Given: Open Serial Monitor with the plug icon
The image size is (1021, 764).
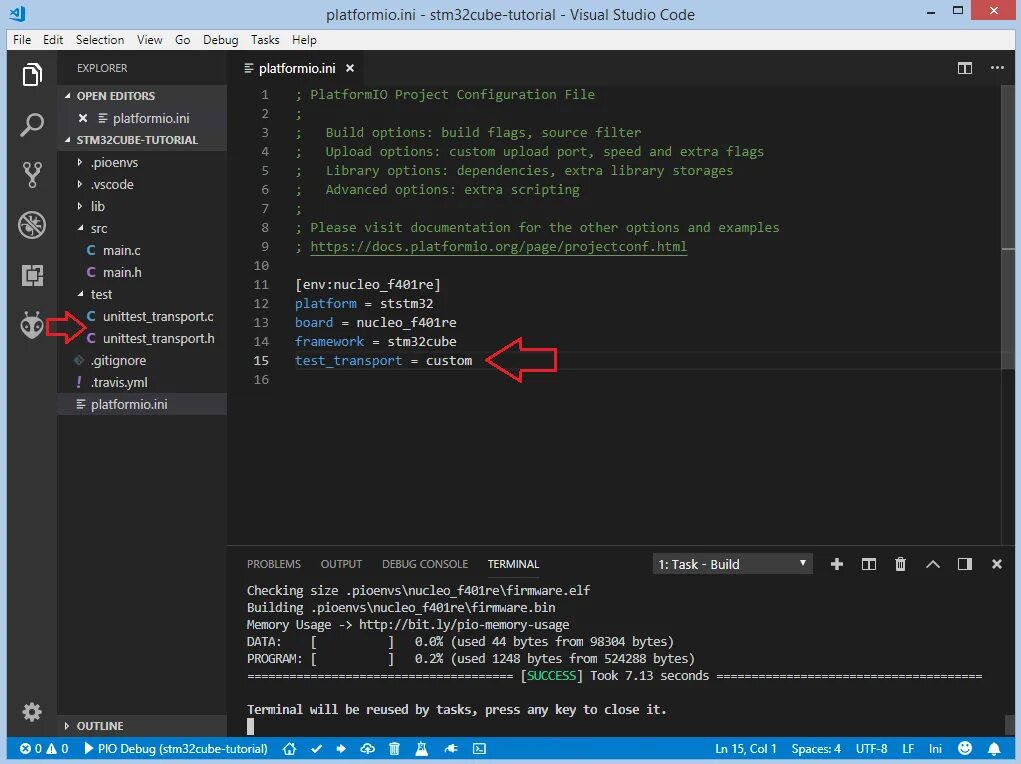Looking at the screenshot, I should 452,748.
